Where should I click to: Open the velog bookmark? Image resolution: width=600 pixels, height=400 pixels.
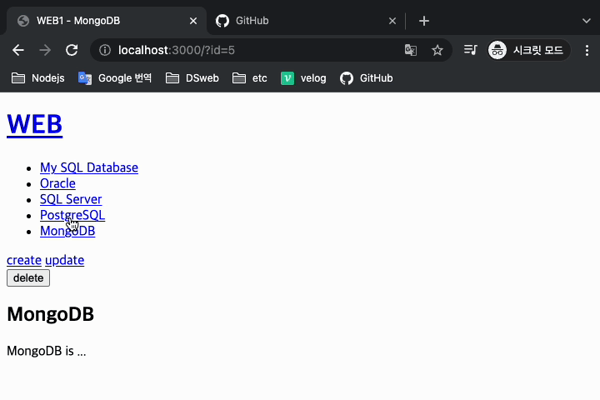(304, 78)
